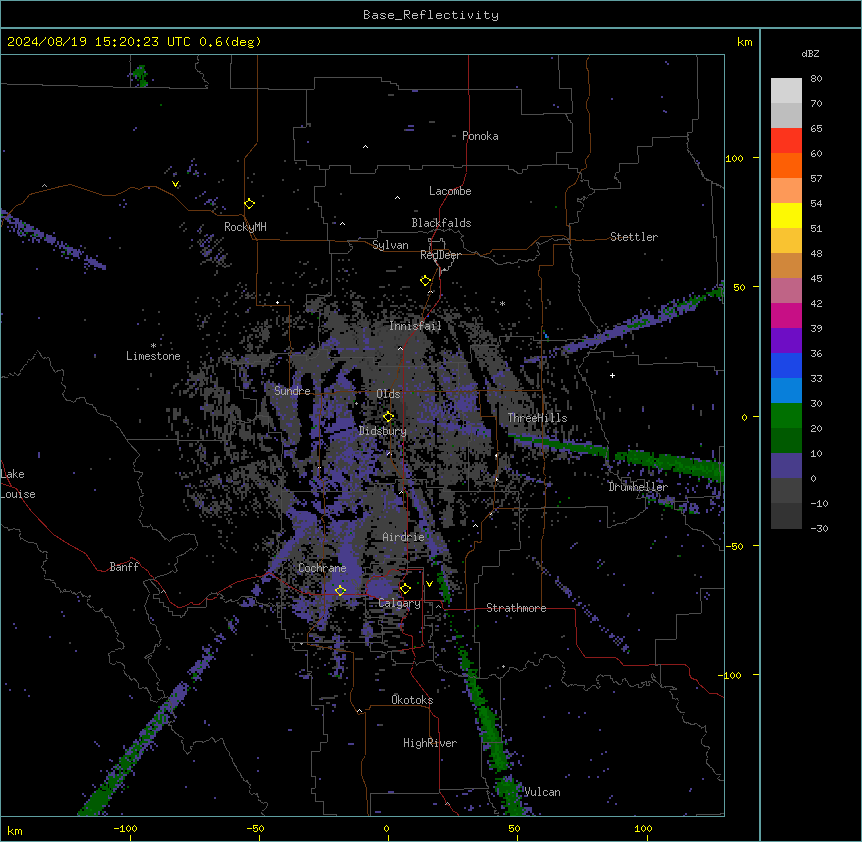Click the Sundre city label
This screenshot has height=842, width=862.
tap(292, 391)
